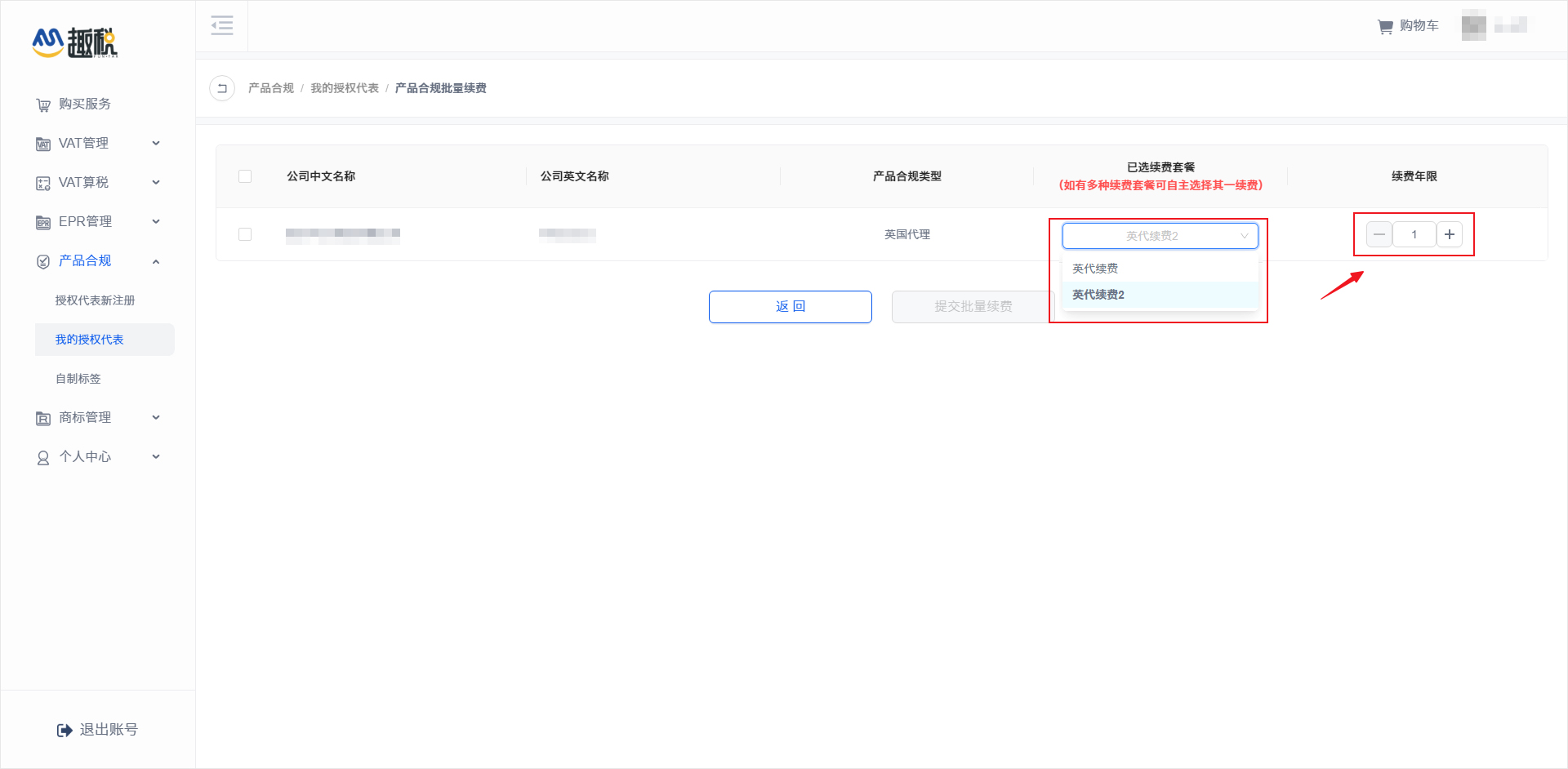
Task: Check the 英国代理 row checkbox
Action: point(245,234)
